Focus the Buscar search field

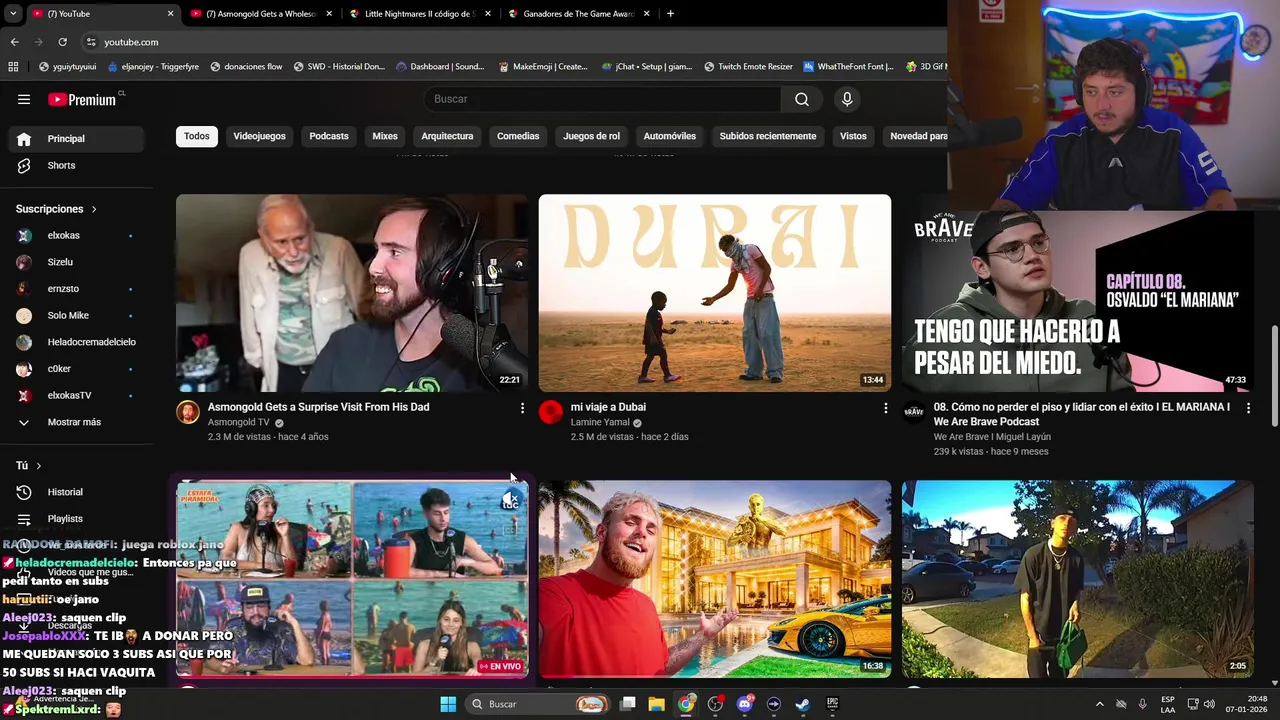(603, 99)
